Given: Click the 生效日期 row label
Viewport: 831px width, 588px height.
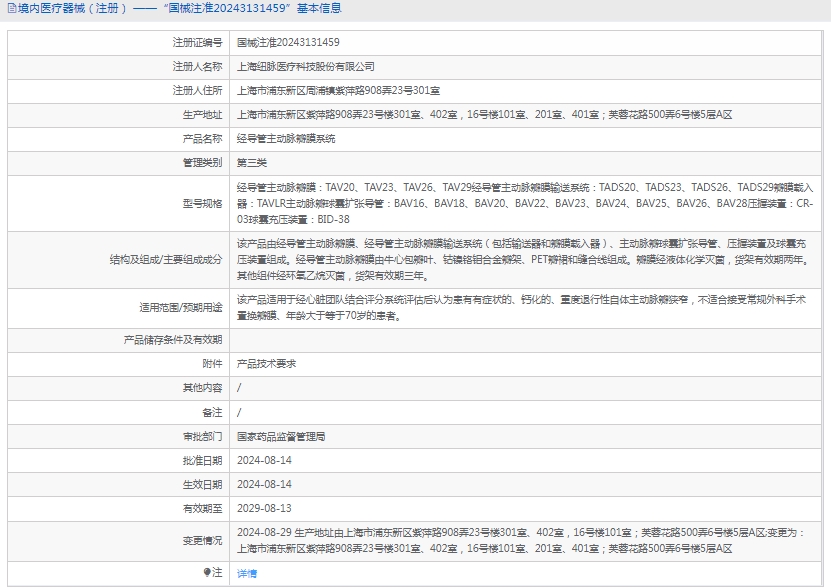Looking at the screenshot, I should (202, 485).
